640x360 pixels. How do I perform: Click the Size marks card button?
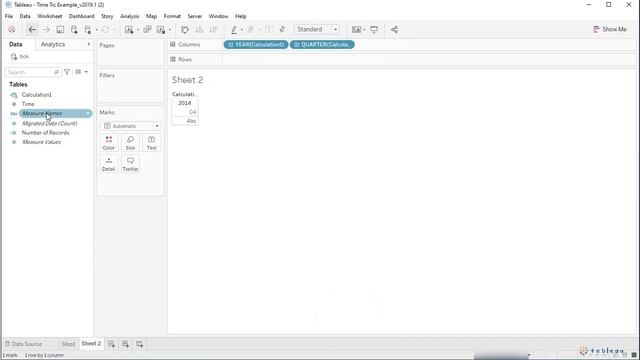130,143
